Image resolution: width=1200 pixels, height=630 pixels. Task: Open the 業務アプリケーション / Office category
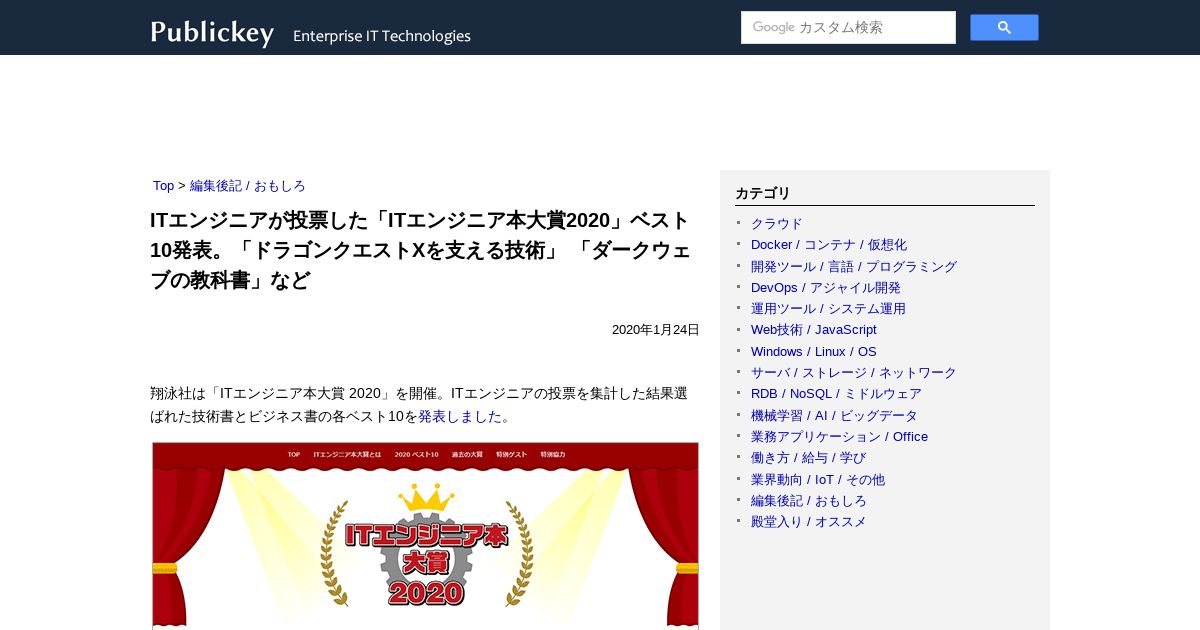tap(839, 437)
